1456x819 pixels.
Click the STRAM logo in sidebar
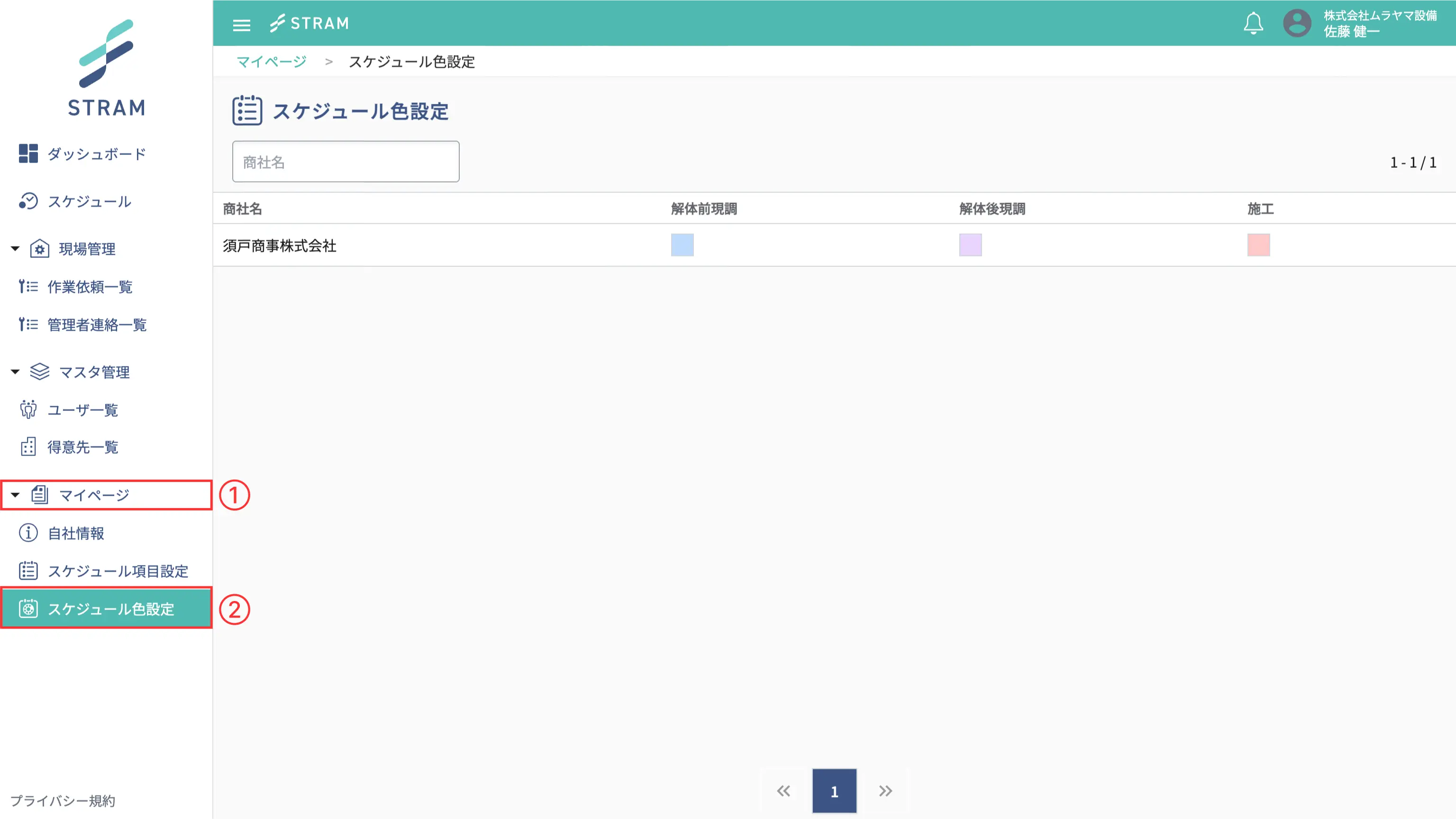click(x=106, y=68)
